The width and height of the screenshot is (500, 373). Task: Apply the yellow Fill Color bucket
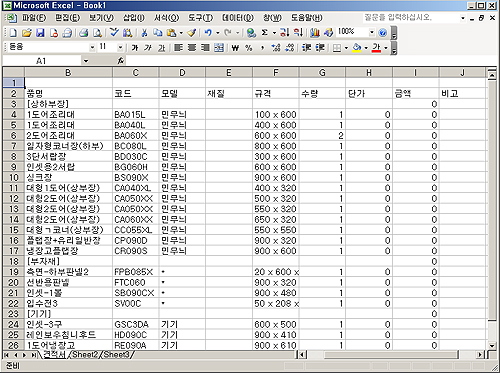tap(357, 48)
